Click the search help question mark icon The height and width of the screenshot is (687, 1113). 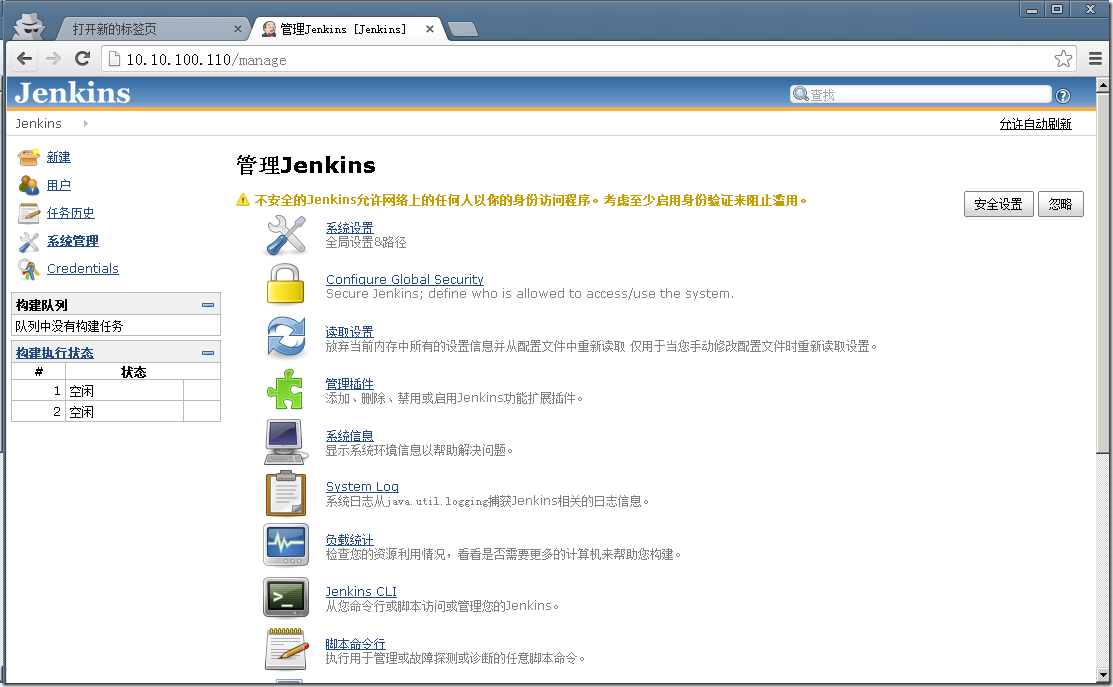[1063, 96]
